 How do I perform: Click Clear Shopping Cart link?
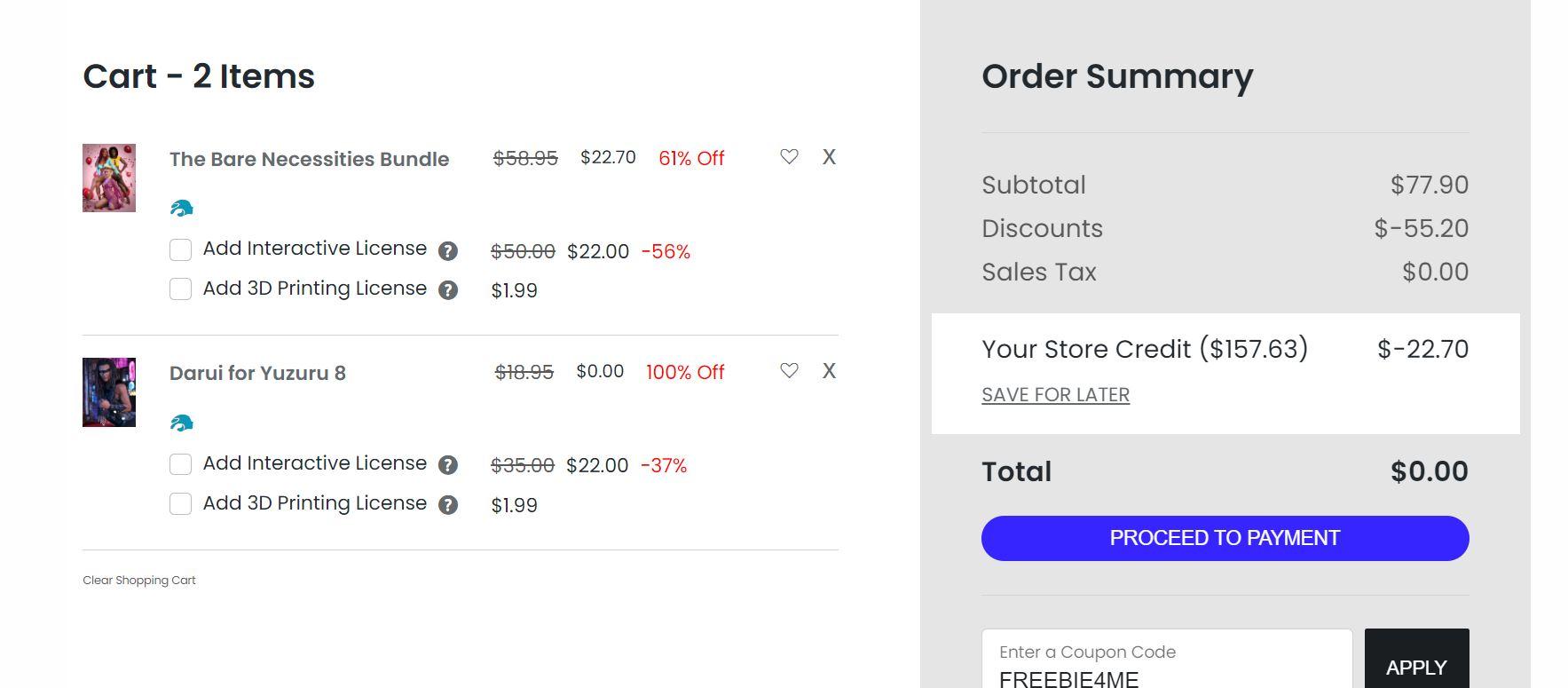(x=139, y=581)
